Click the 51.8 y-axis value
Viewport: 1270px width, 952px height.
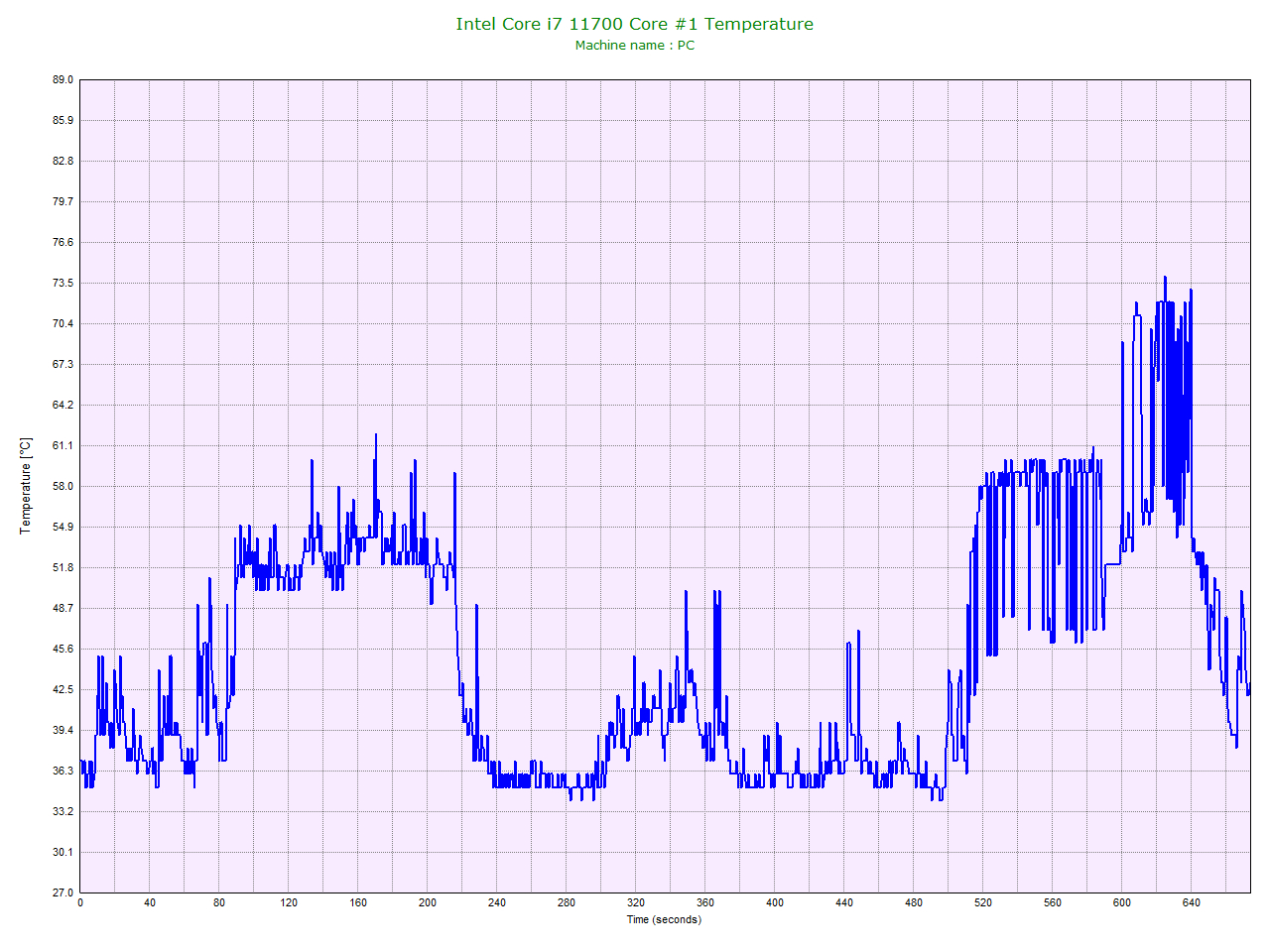pos(63,567)
